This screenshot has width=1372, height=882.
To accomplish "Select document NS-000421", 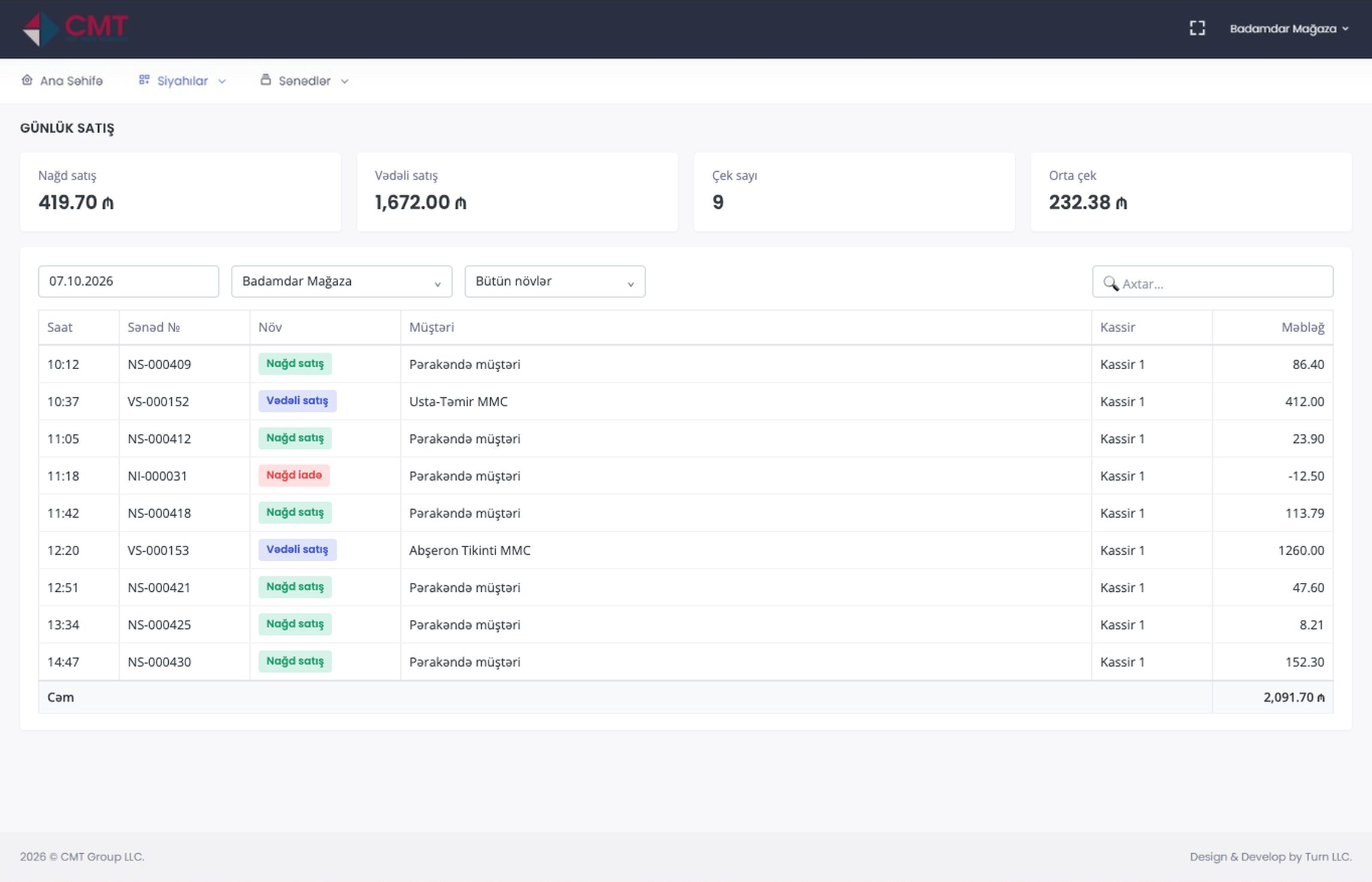I will 159,588.
